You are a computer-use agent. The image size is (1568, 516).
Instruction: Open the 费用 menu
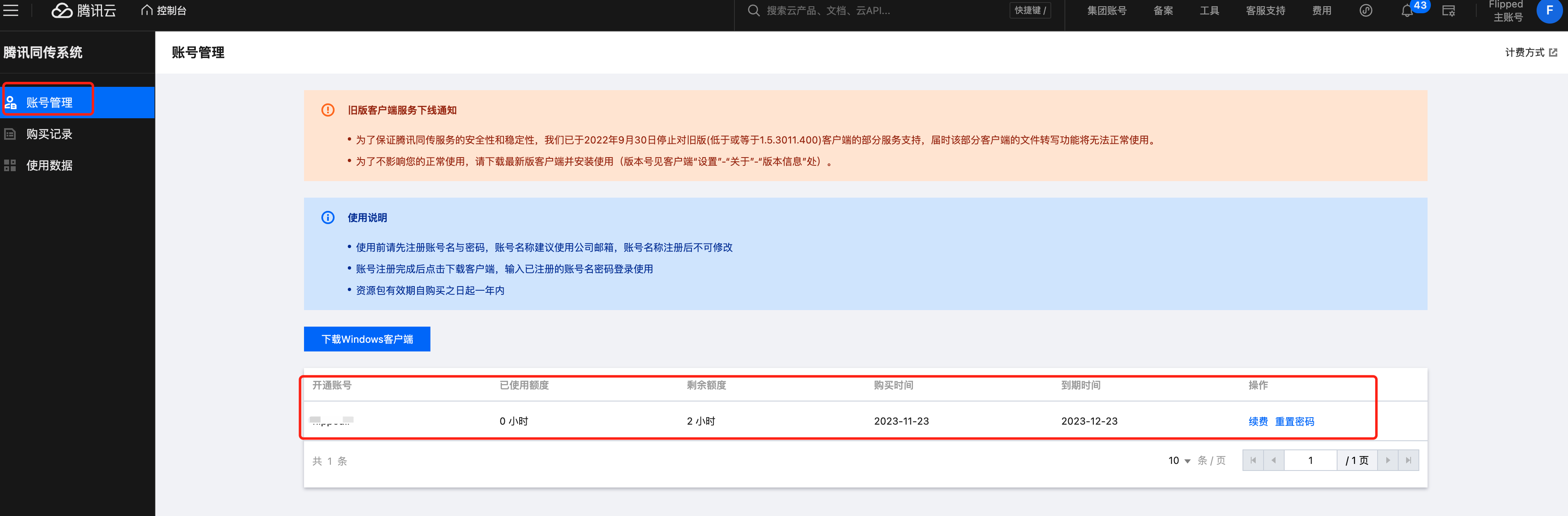coord(1321,10)
